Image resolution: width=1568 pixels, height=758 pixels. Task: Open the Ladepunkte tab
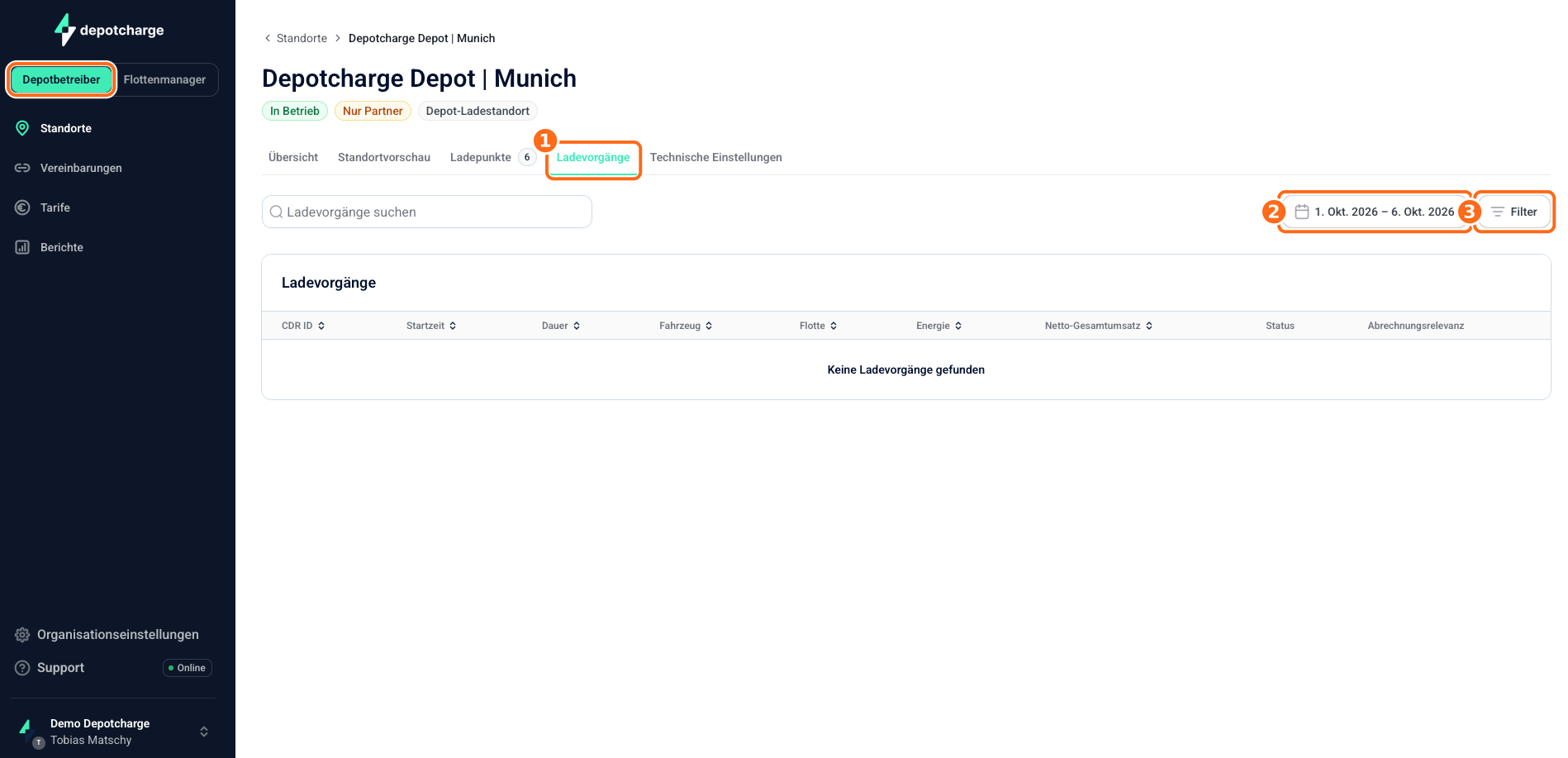[x=492, y=157]
